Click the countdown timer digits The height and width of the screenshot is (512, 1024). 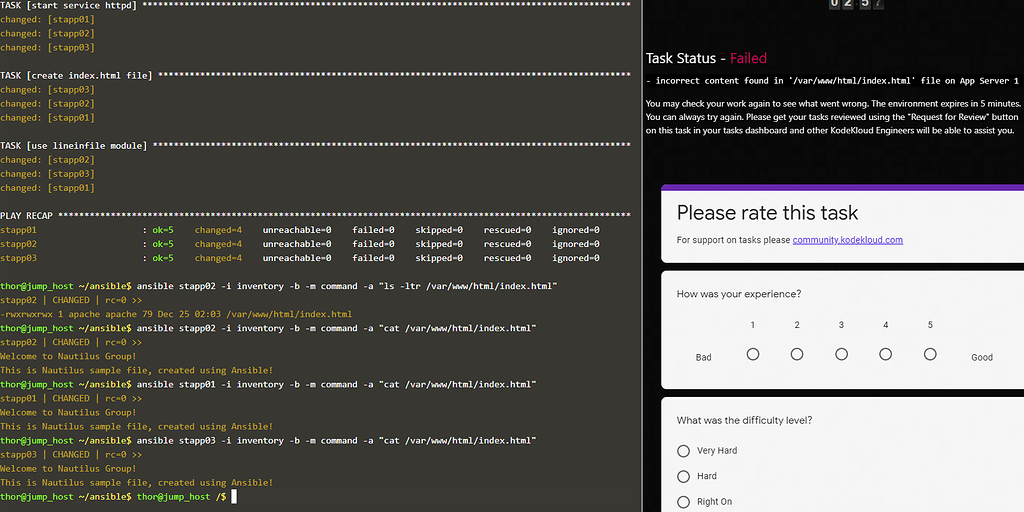pos(856,4)
